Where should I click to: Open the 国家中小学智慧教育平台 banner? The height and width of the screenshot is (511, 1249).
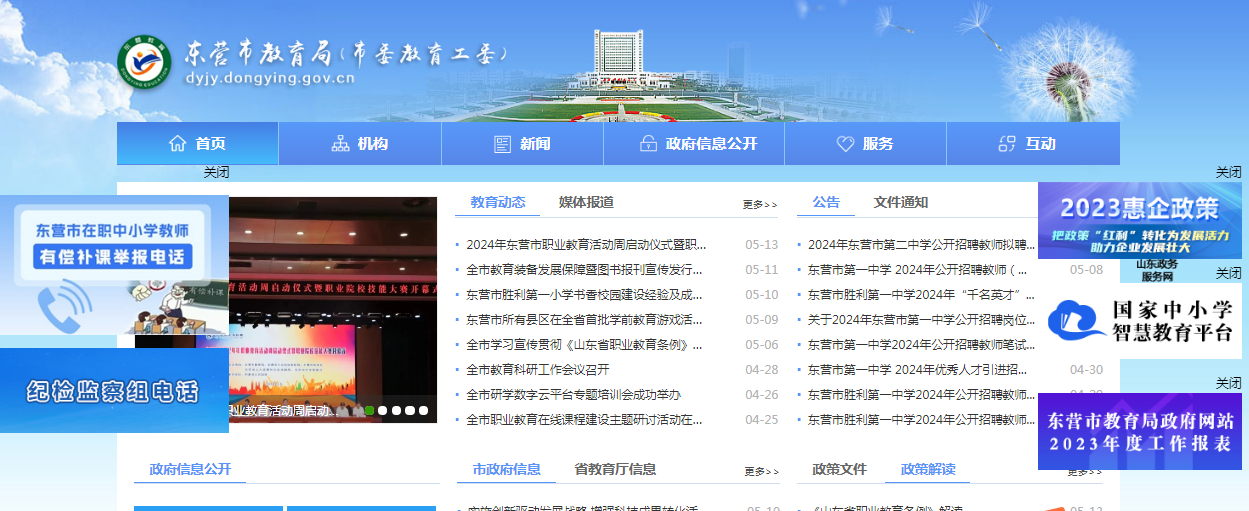click(1139, 320)
